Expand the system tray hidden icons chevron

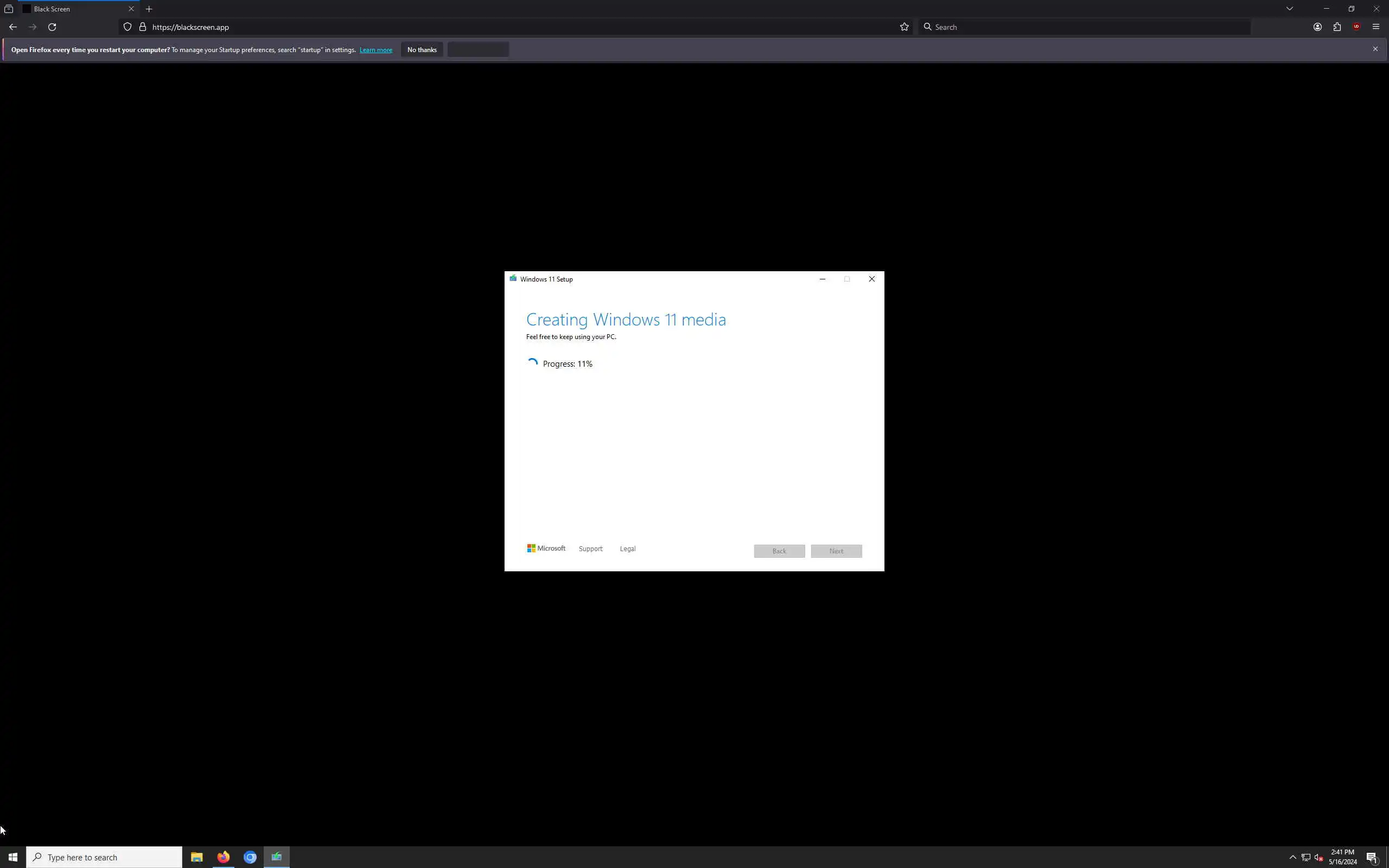click(x=1292, y=857)
